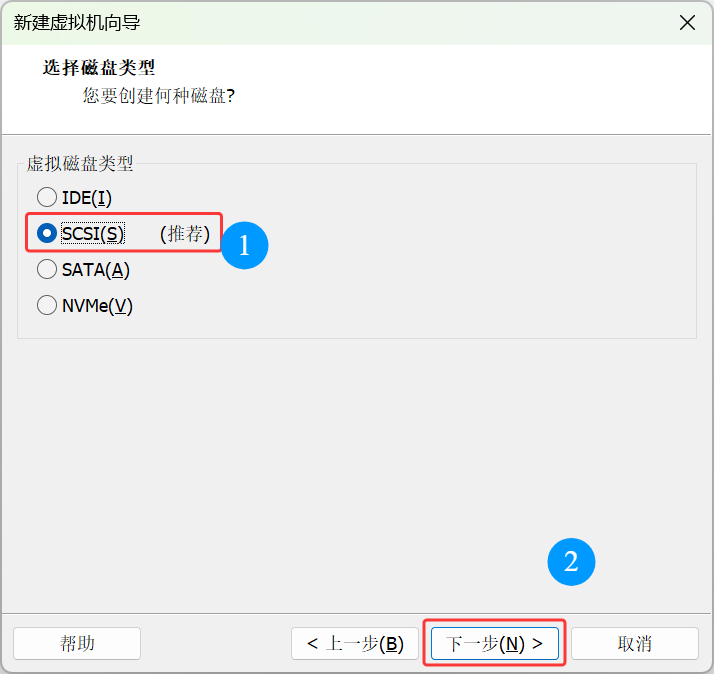
Task: Go back with the < 上一步(B) button
Action: 355,643
